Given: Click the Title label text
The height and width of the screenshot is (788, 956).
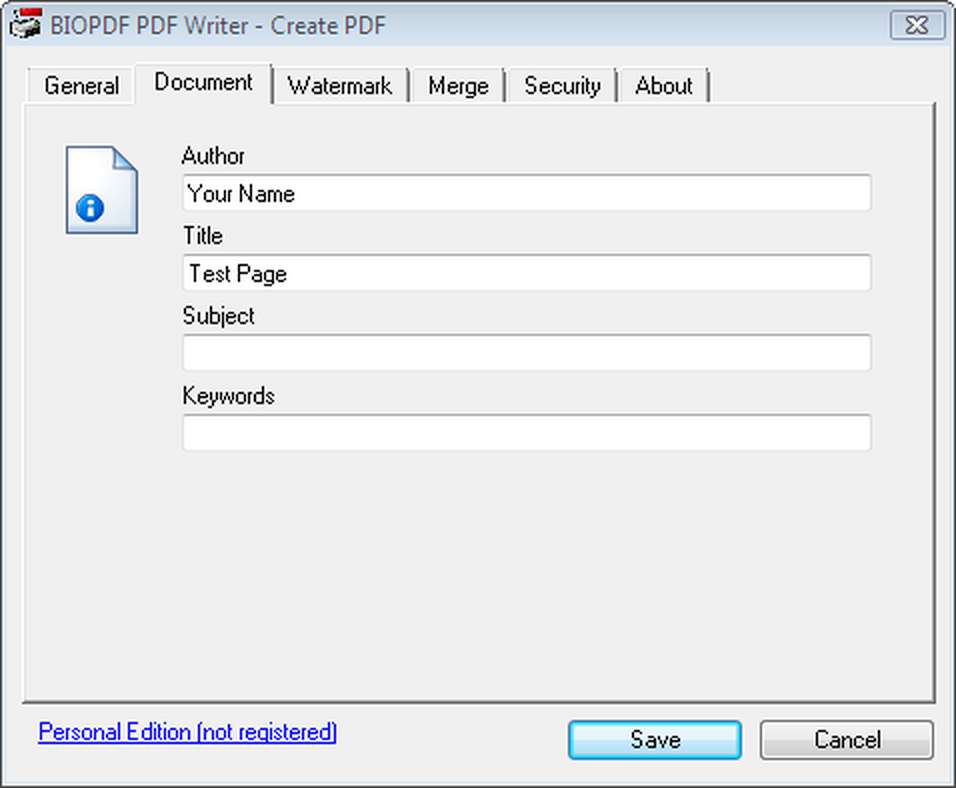Looking at the screenshot, I should (203, 236).
